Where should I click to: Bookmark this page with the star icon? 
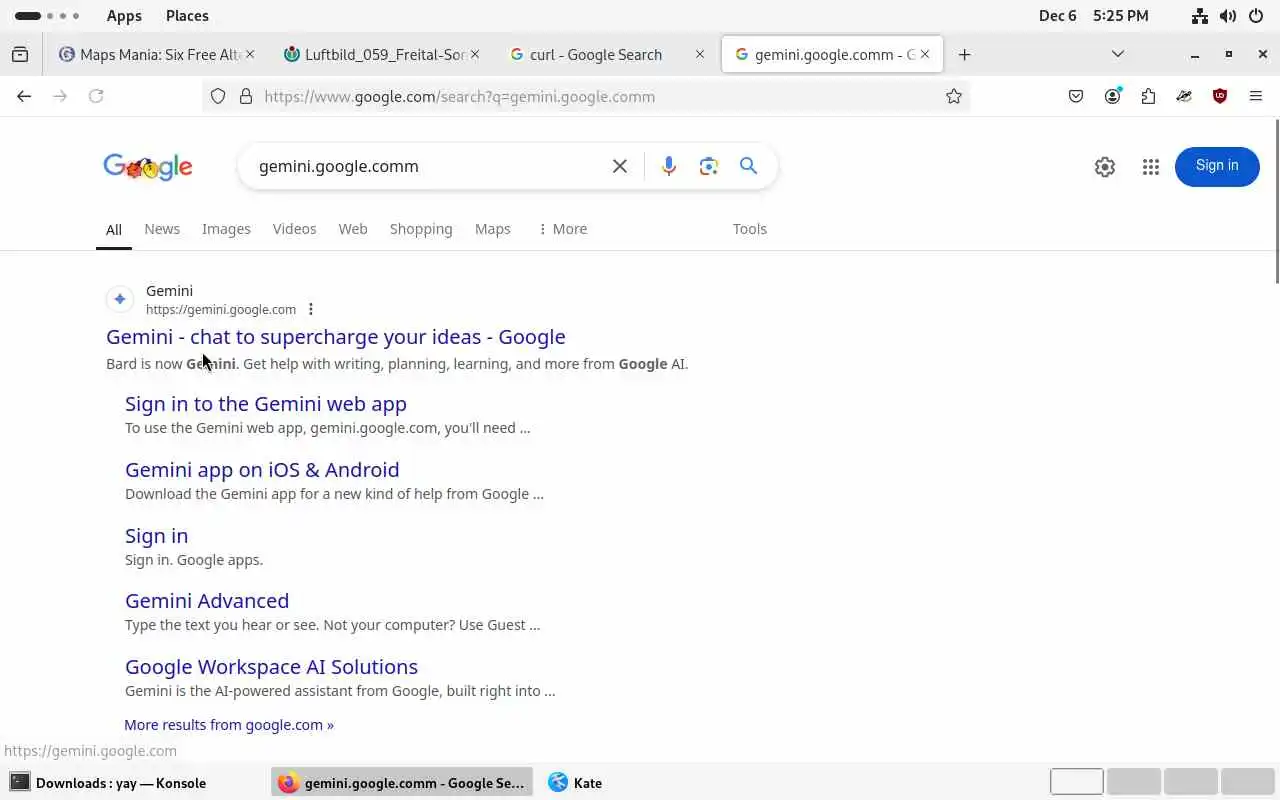(954, 96)
